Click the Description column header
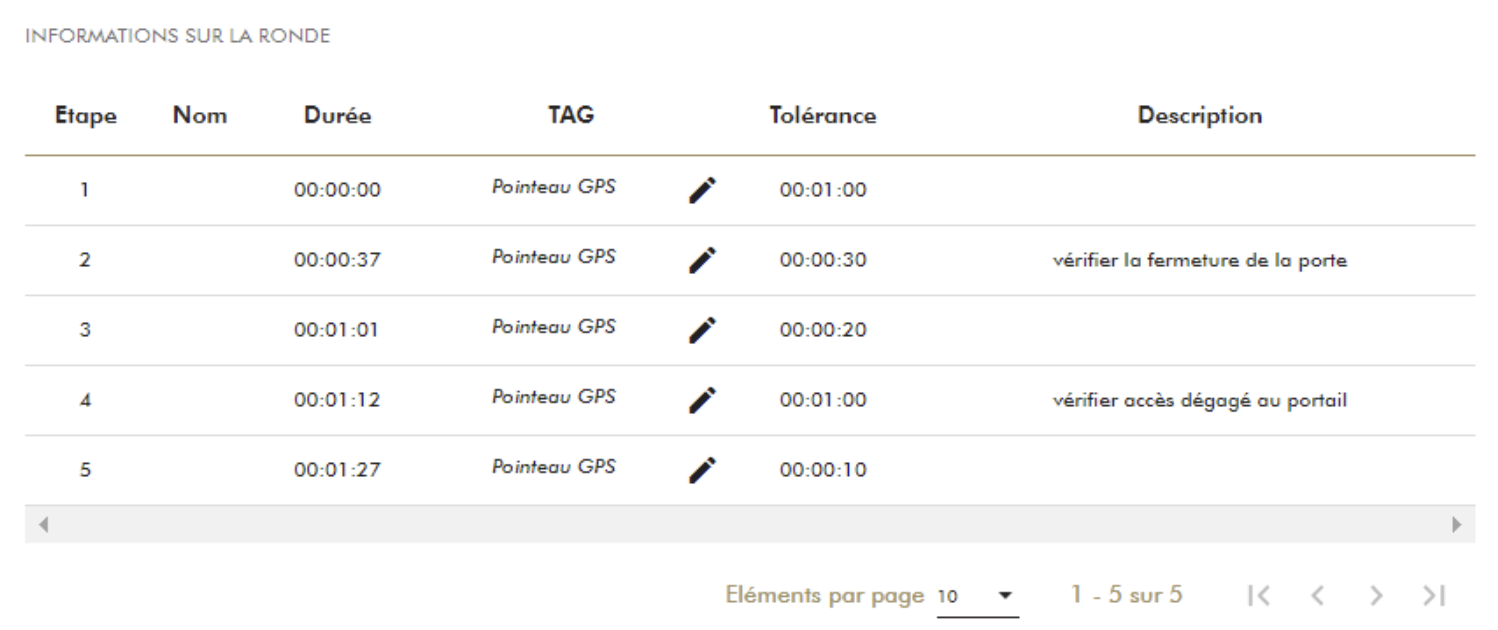 click(x=1199, y=116)
